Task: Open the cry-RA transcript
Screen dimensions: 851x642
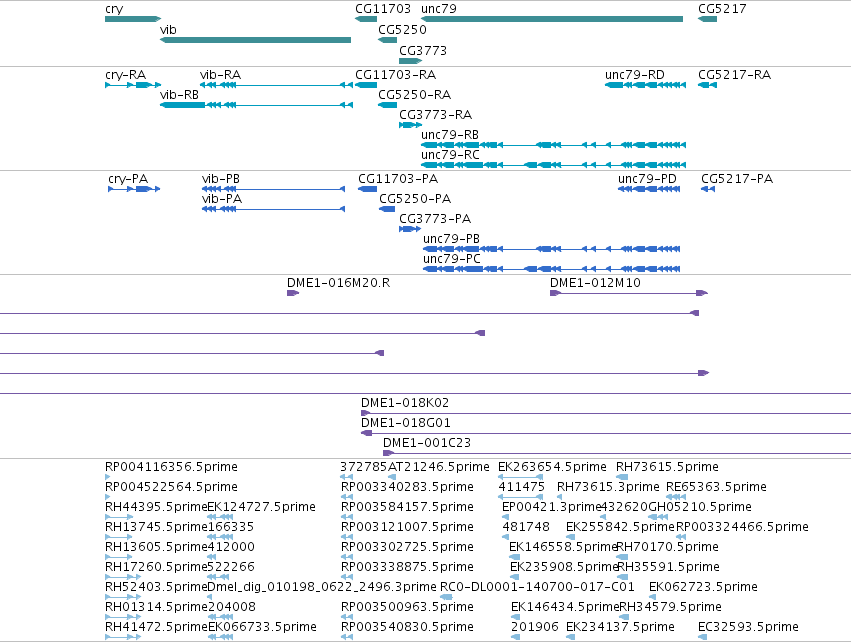Action: 133,85
